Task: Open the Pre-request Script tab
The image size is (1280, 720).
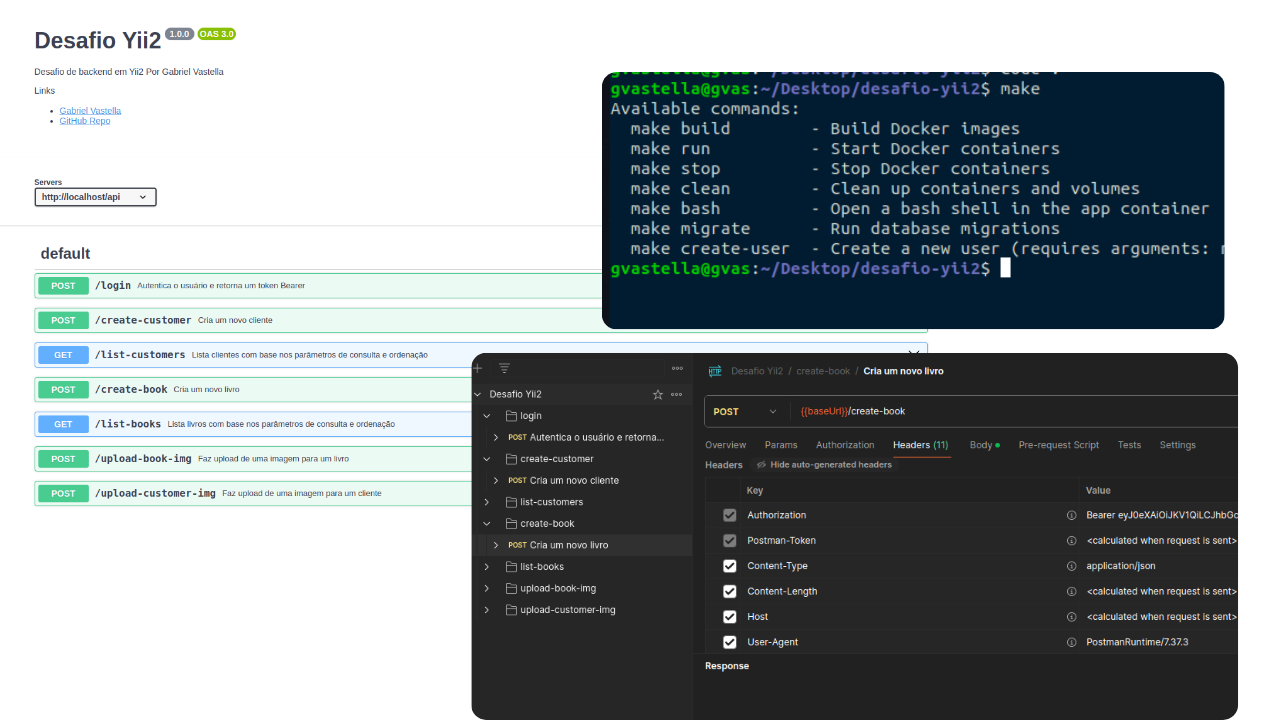Action: point(1059,445)
